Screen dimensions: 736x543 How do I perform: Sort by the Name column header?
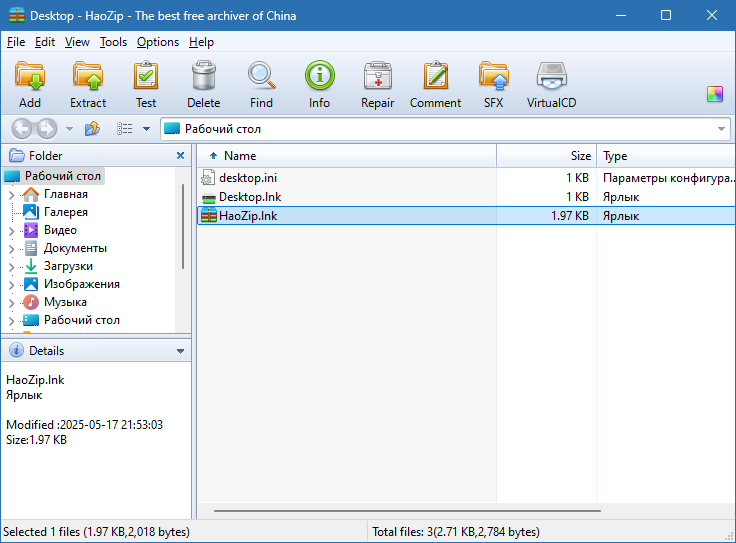[x=346, y=156]
